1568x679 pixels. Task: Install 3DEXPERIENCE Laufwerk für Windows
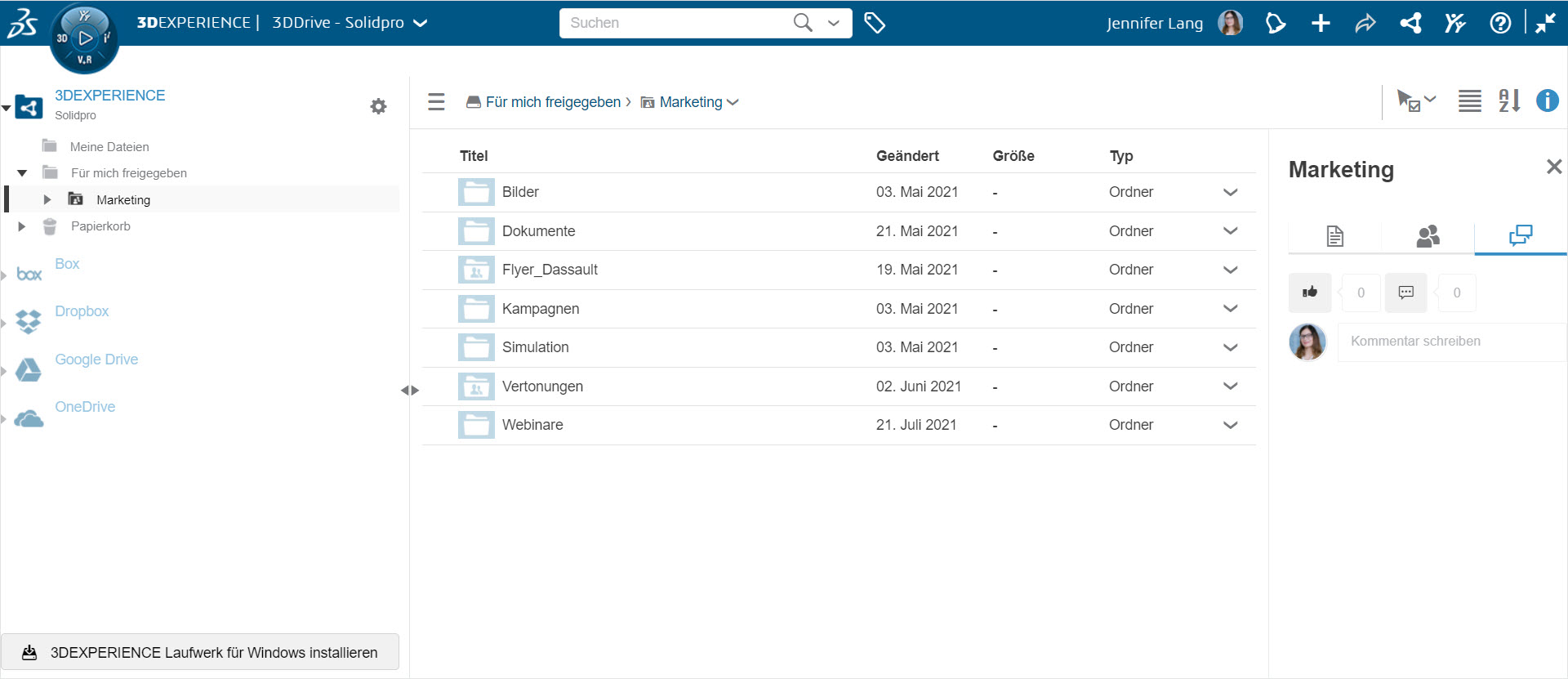coord(200,652)
